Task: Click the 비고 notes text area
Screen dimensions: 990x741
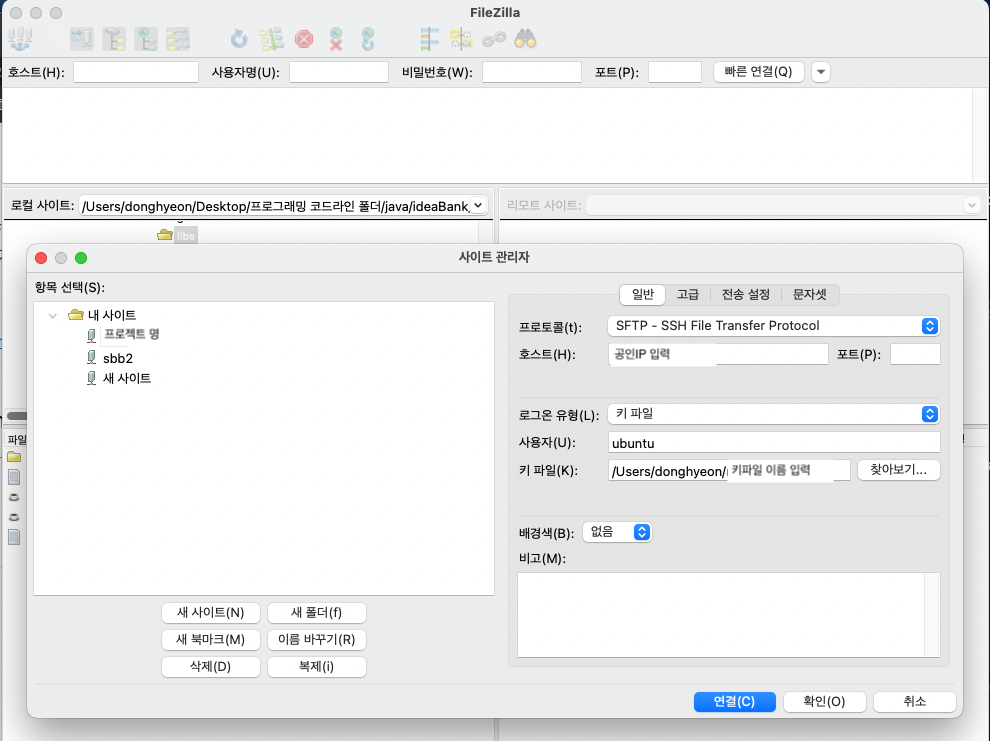Action: [729, 615]
